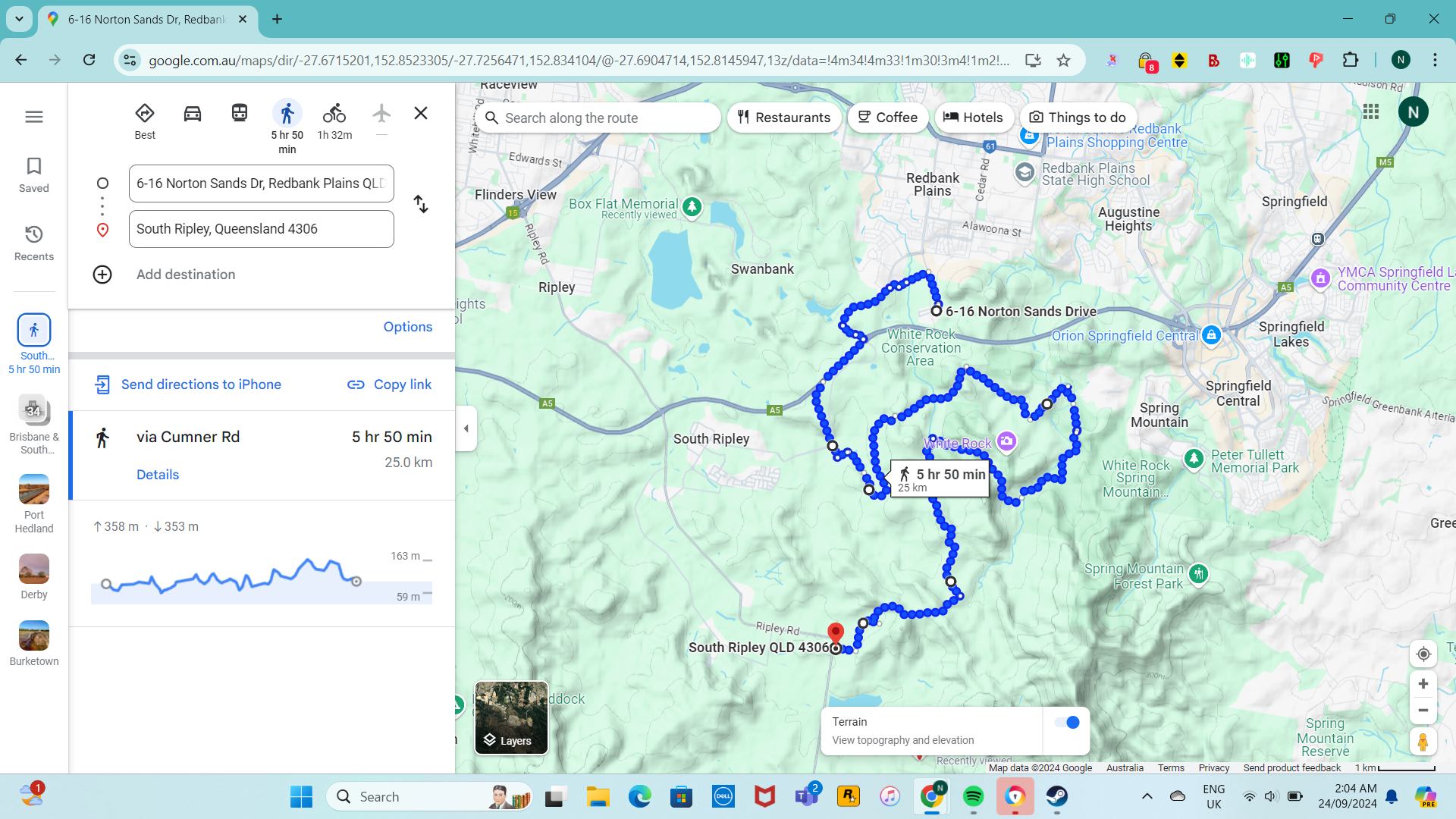
Task: Open Street View pegman
Action: pyautogui.click(x=1423, y=742)
